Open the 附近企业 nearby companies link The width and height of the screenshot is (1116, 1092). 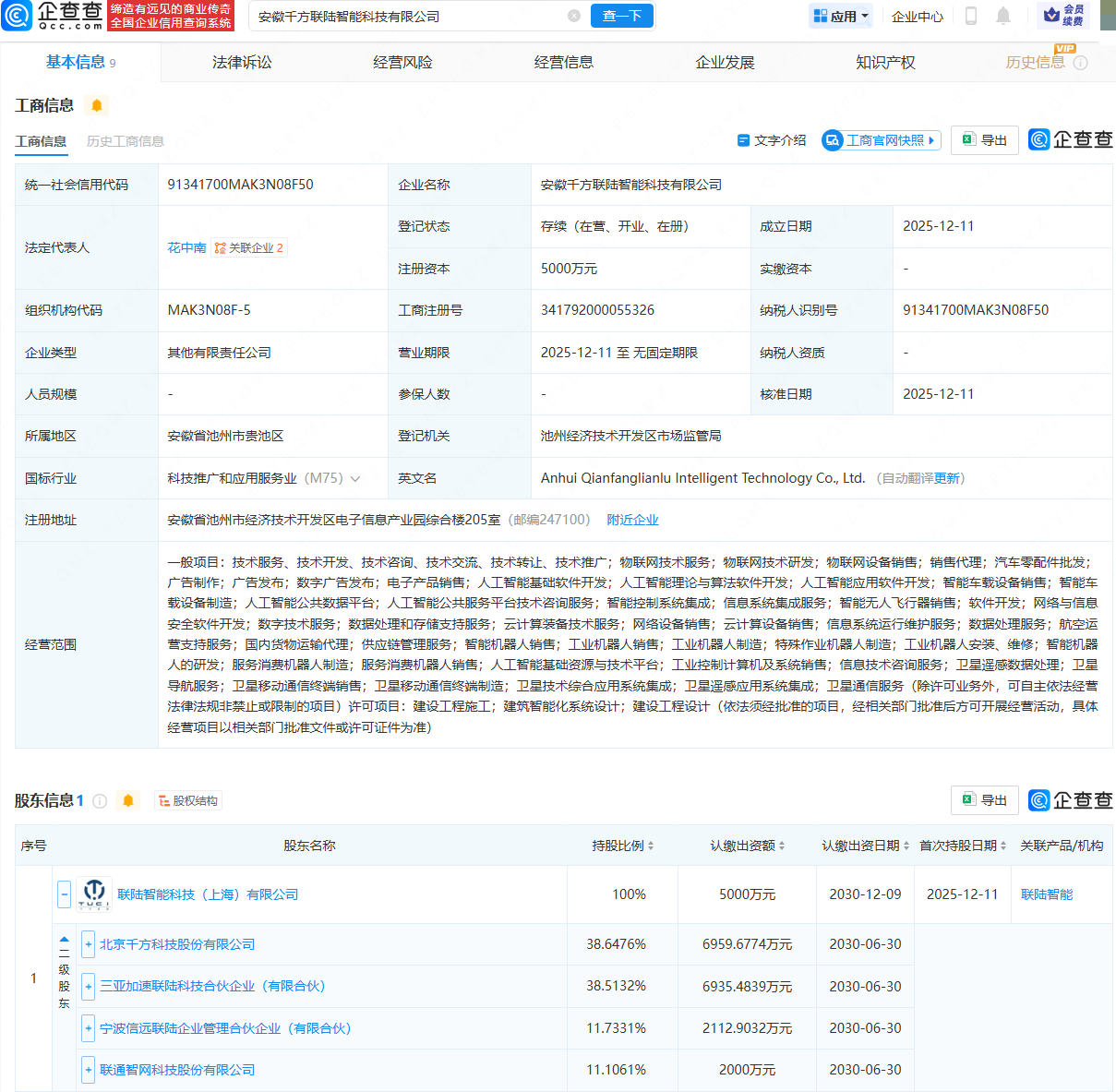[632, 520]
